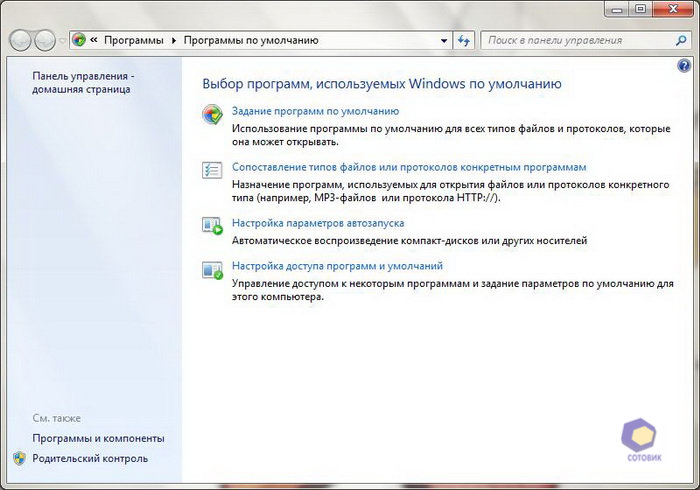This screenshot has height=490, width=700.
Task: Open Сопоставление типов файлов или протоколов link
Action: [x=408, y=167]
